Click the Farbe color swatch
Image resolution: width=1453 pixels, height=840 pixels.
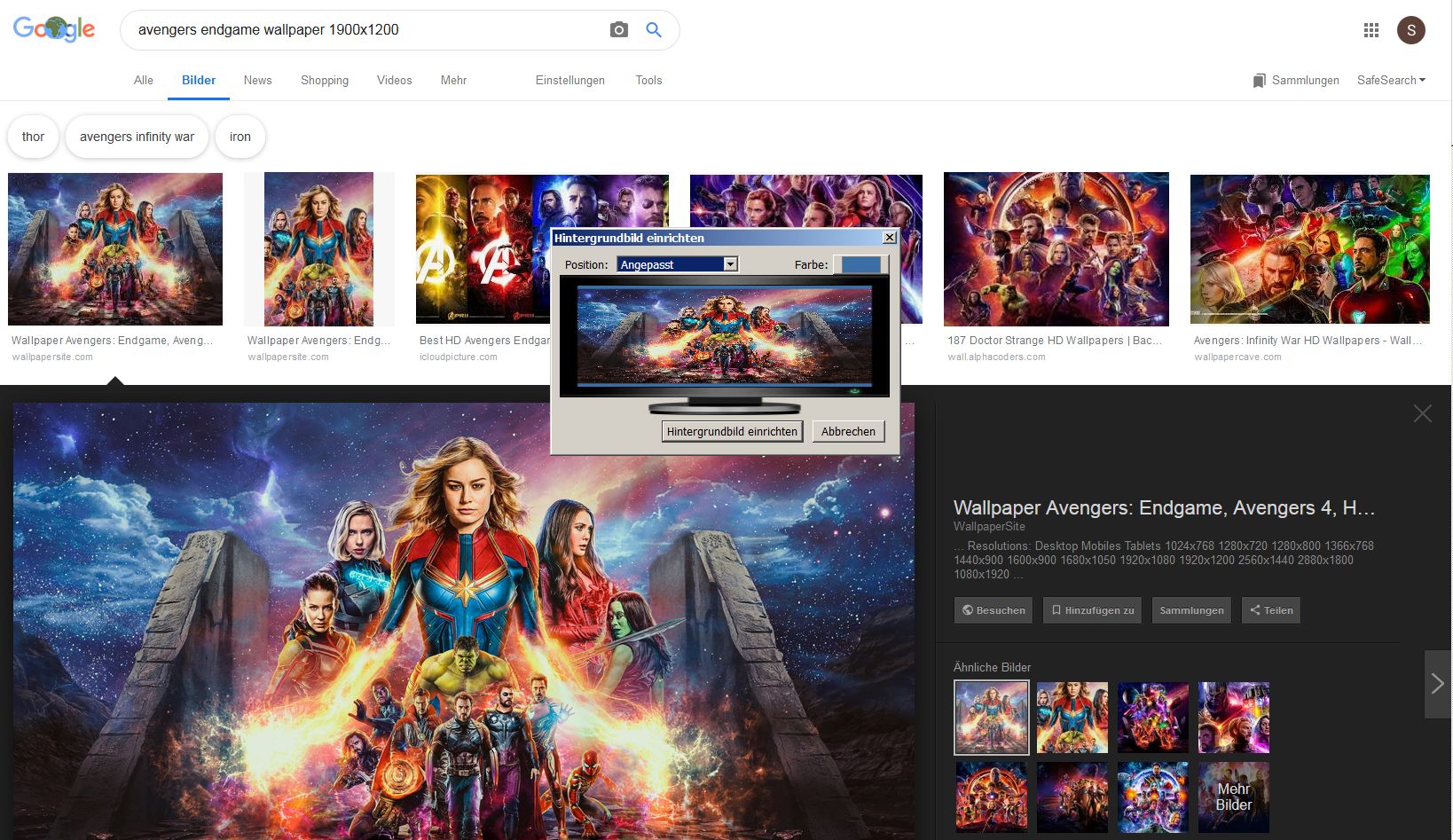860,264
